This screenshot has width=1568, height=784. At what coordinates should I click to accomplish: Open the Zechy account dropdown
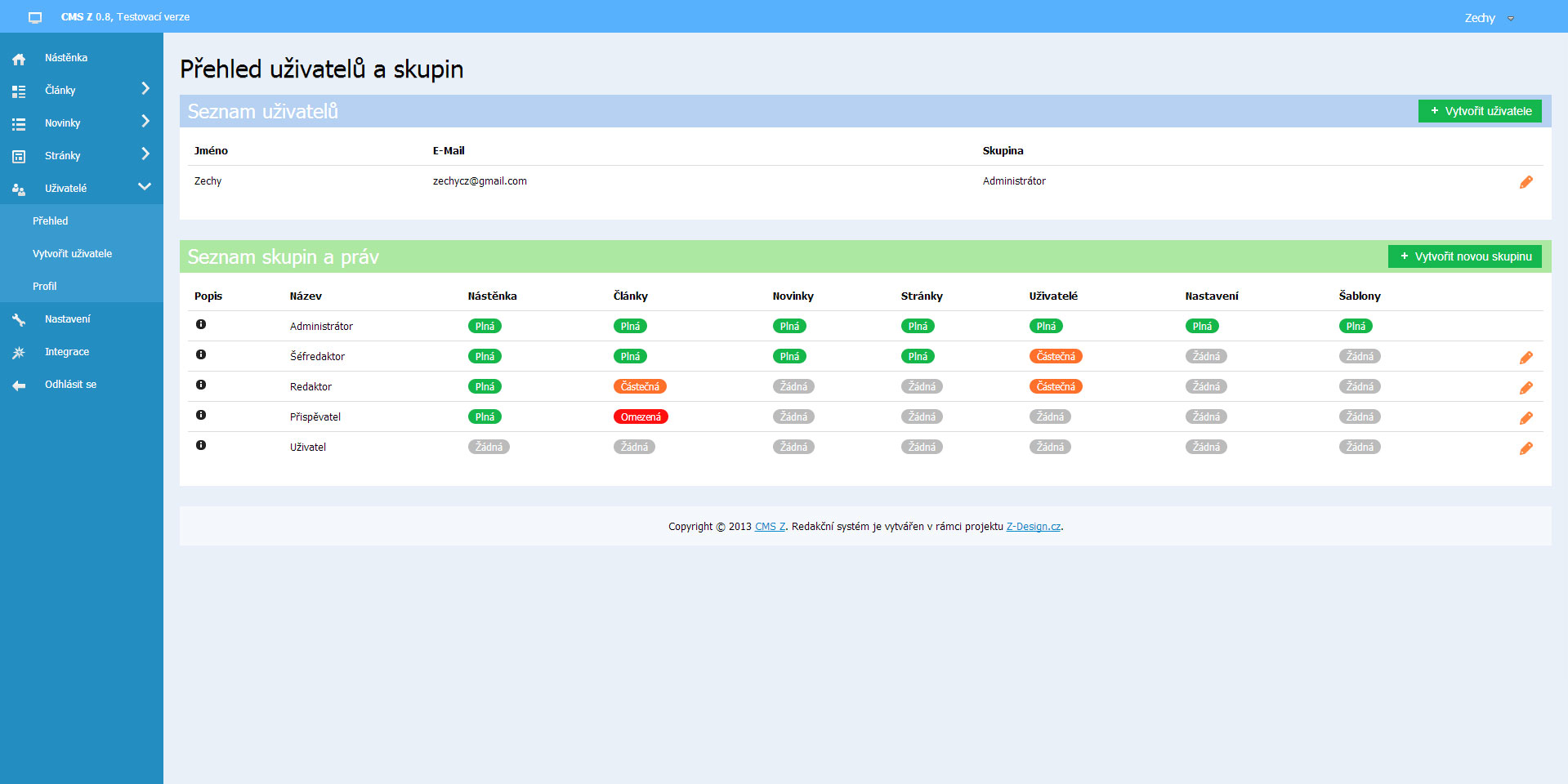click(1488, 18)
